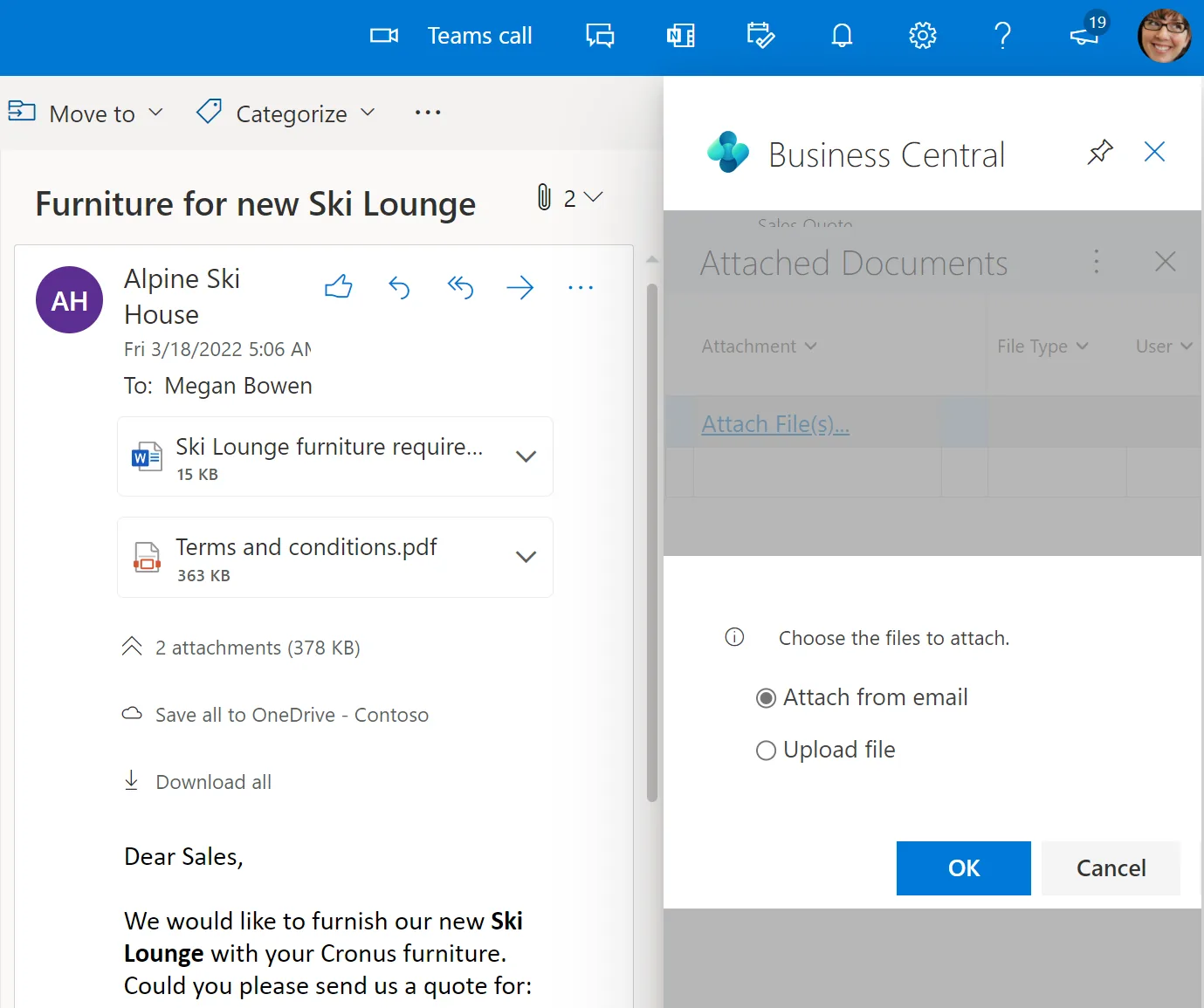This screenshot has height=1008, width=1204.
Task: Pin the Business Central pane
Action: click(x=1100, y=152)
